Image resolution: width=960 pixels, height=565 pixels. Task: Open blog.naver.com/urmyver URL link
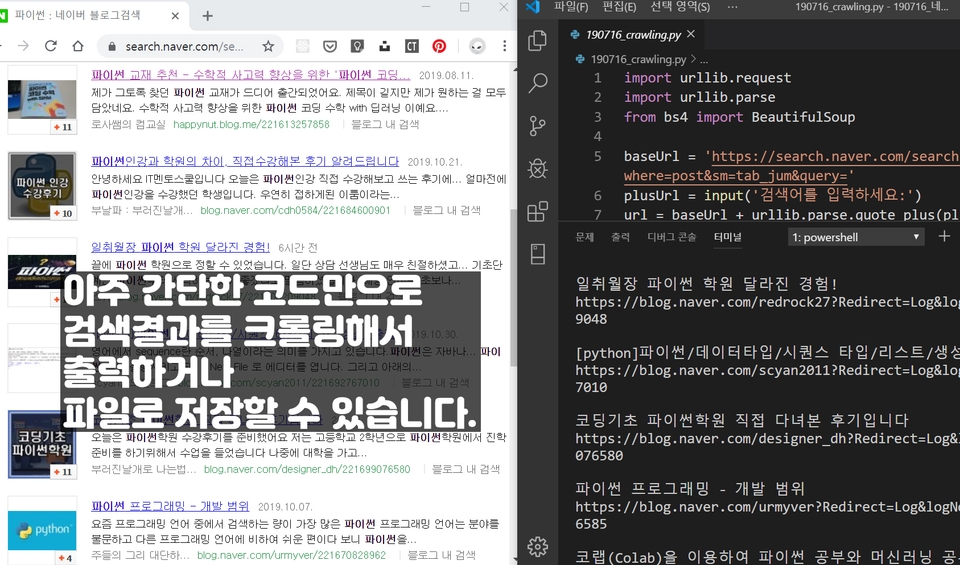point(291,555)
